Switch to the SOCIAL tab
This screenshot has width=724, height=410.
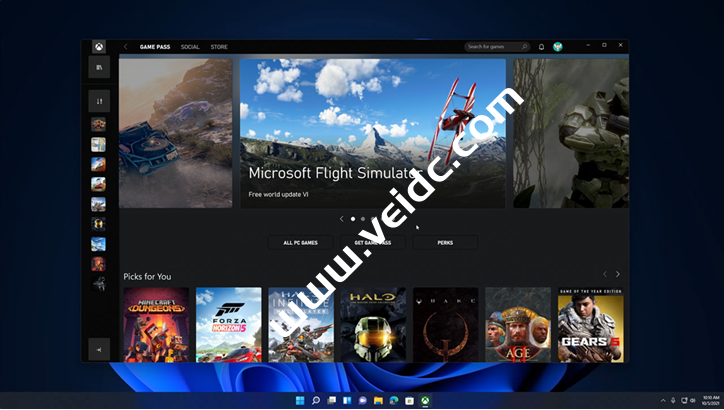pos(190,47)
